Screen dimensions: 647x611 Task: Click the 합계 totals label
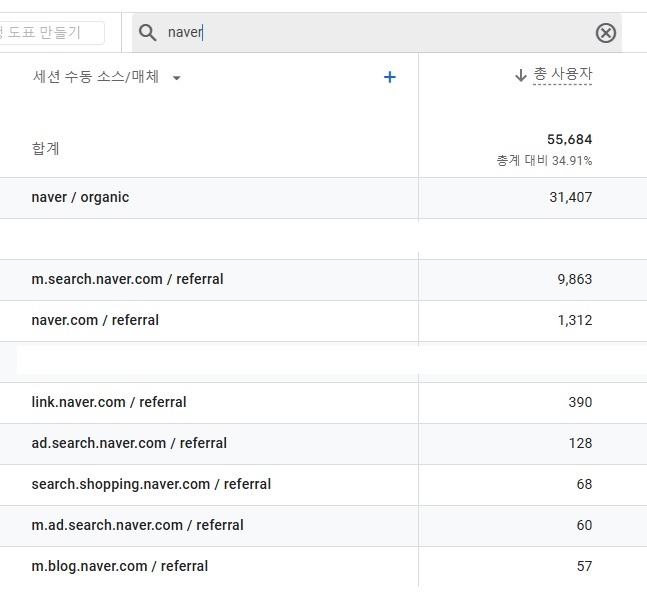46,149
